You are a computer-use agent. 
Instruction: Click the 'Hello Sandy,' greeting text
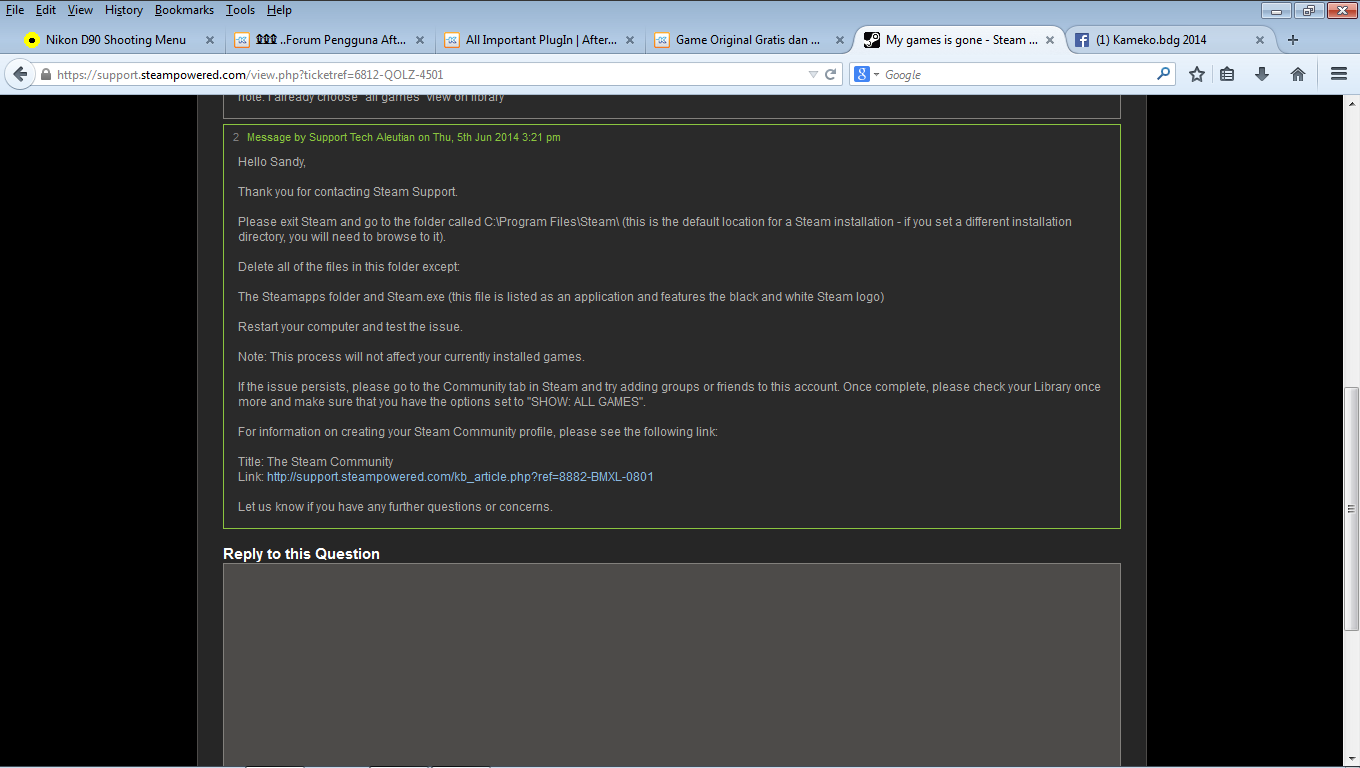pos(272,162)
